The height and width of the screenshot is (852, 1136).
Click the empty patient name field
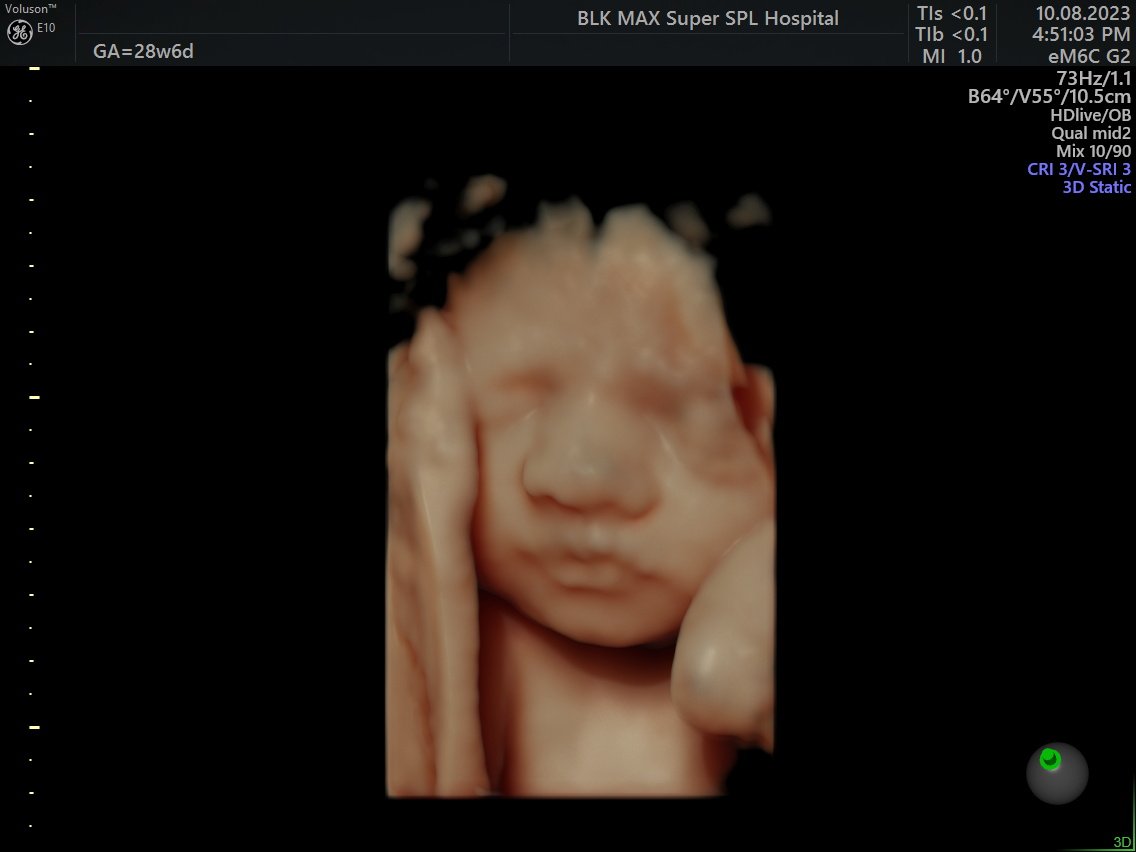pyautogui.click(x=290, y=19)
